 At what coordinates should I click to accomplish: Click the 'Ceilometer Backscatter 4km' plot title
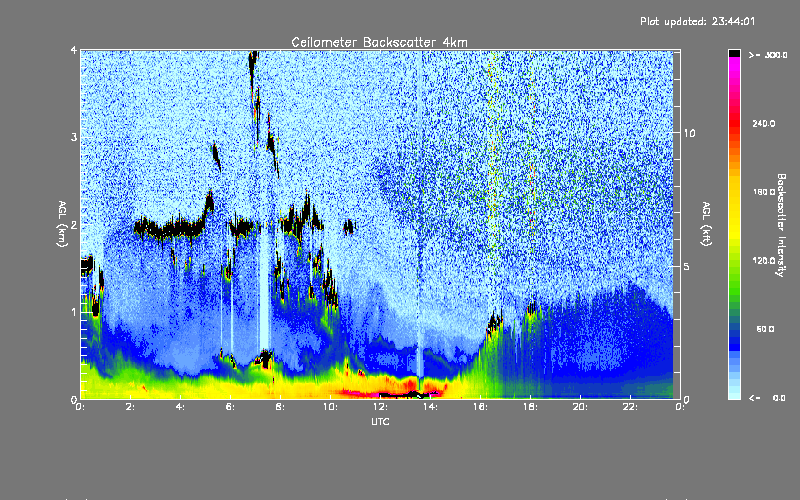point(379,42)
